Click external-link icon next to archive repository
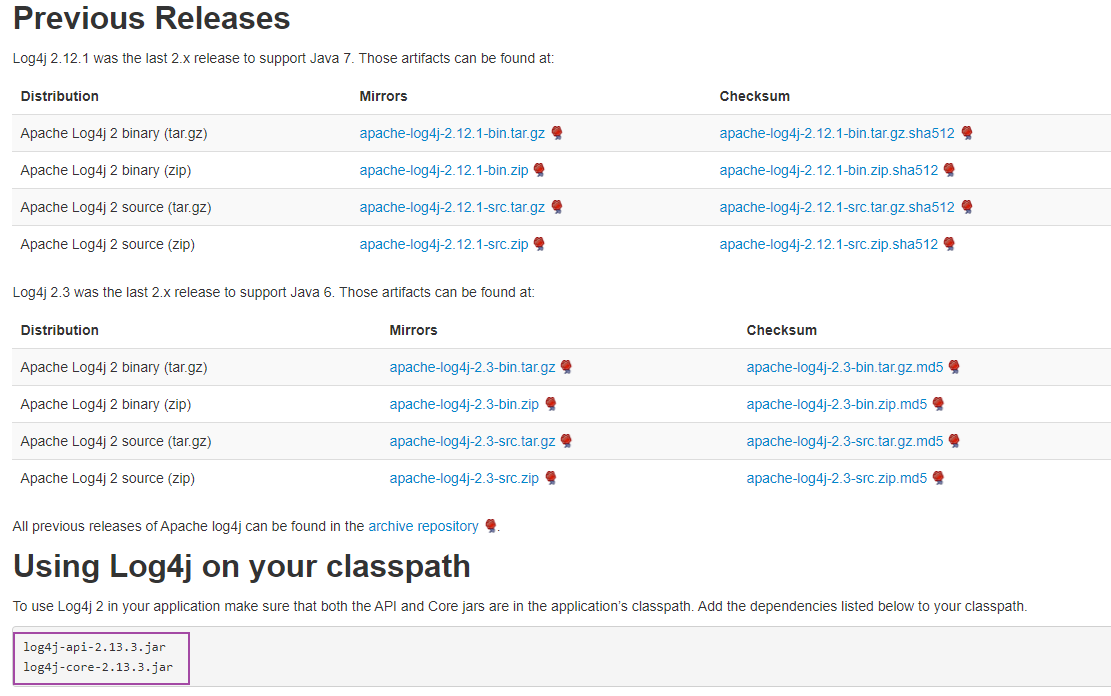1111x696 pixels. click(490, 526)
